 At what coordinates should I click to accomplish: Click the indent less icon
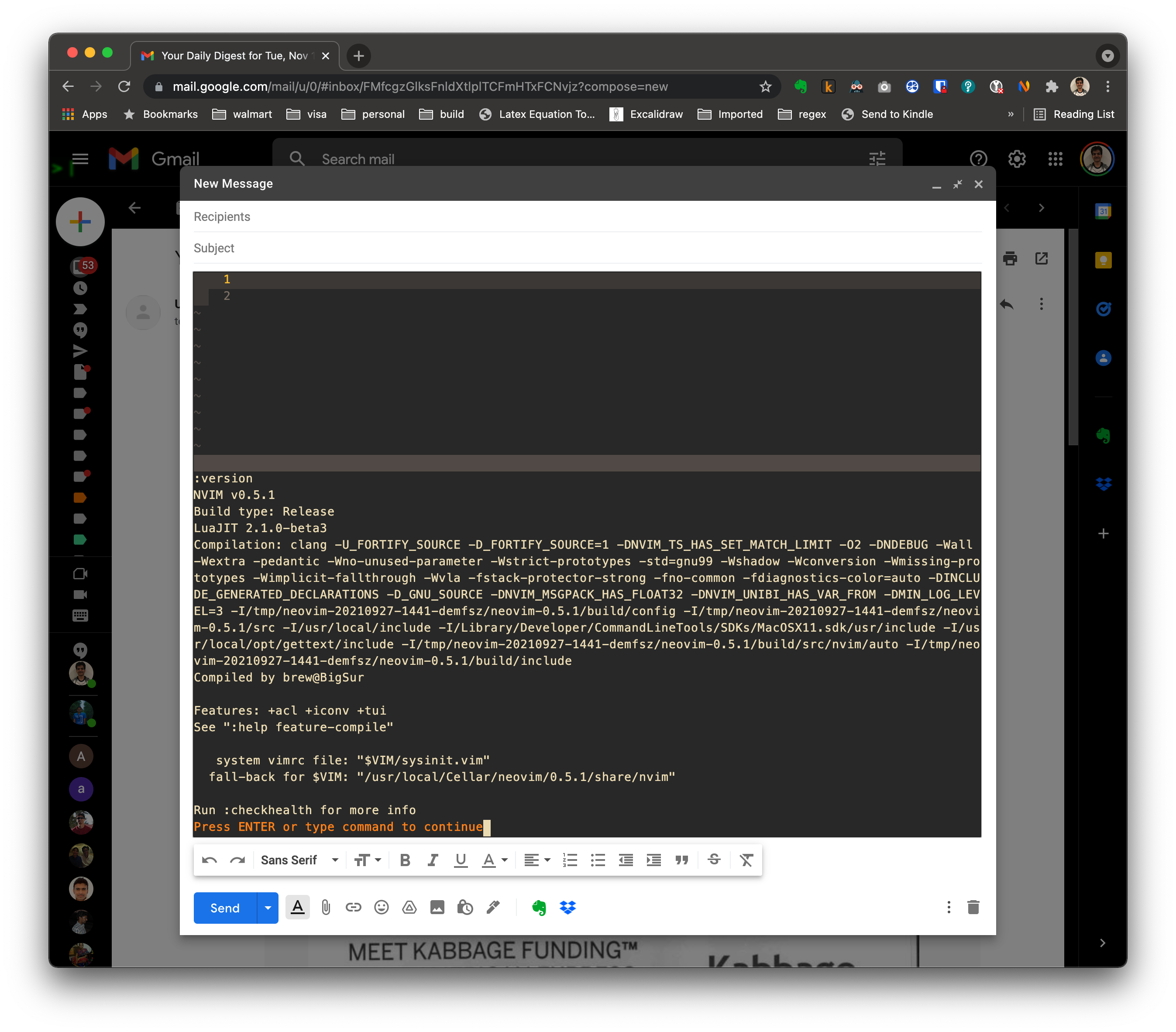coord(626,860)
